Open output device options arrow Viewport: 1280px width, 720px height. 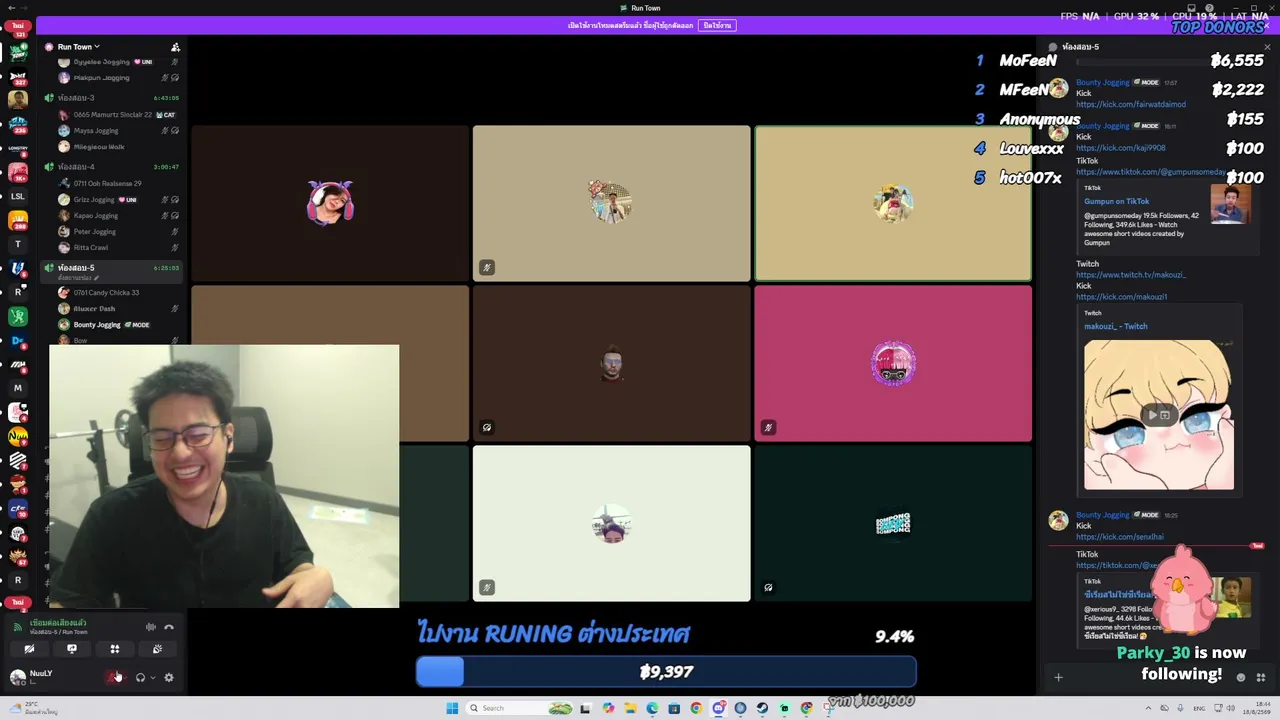[x=153, y=677]
